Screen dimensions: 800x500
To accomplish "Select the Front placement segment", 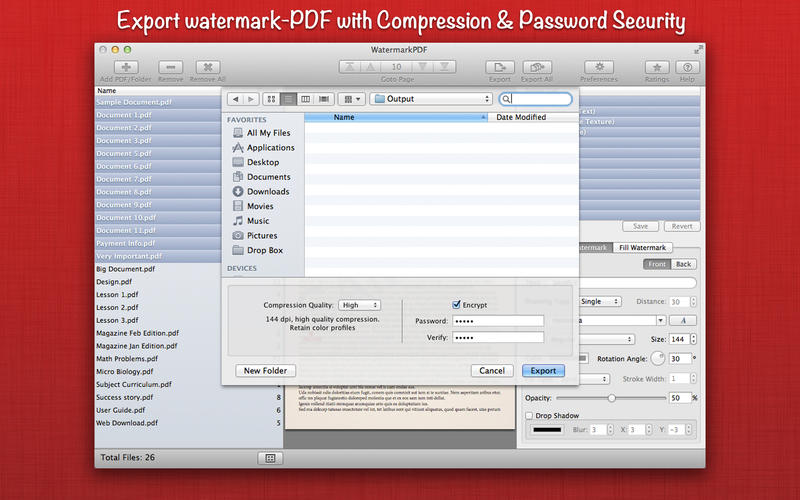I will point(657,264).
